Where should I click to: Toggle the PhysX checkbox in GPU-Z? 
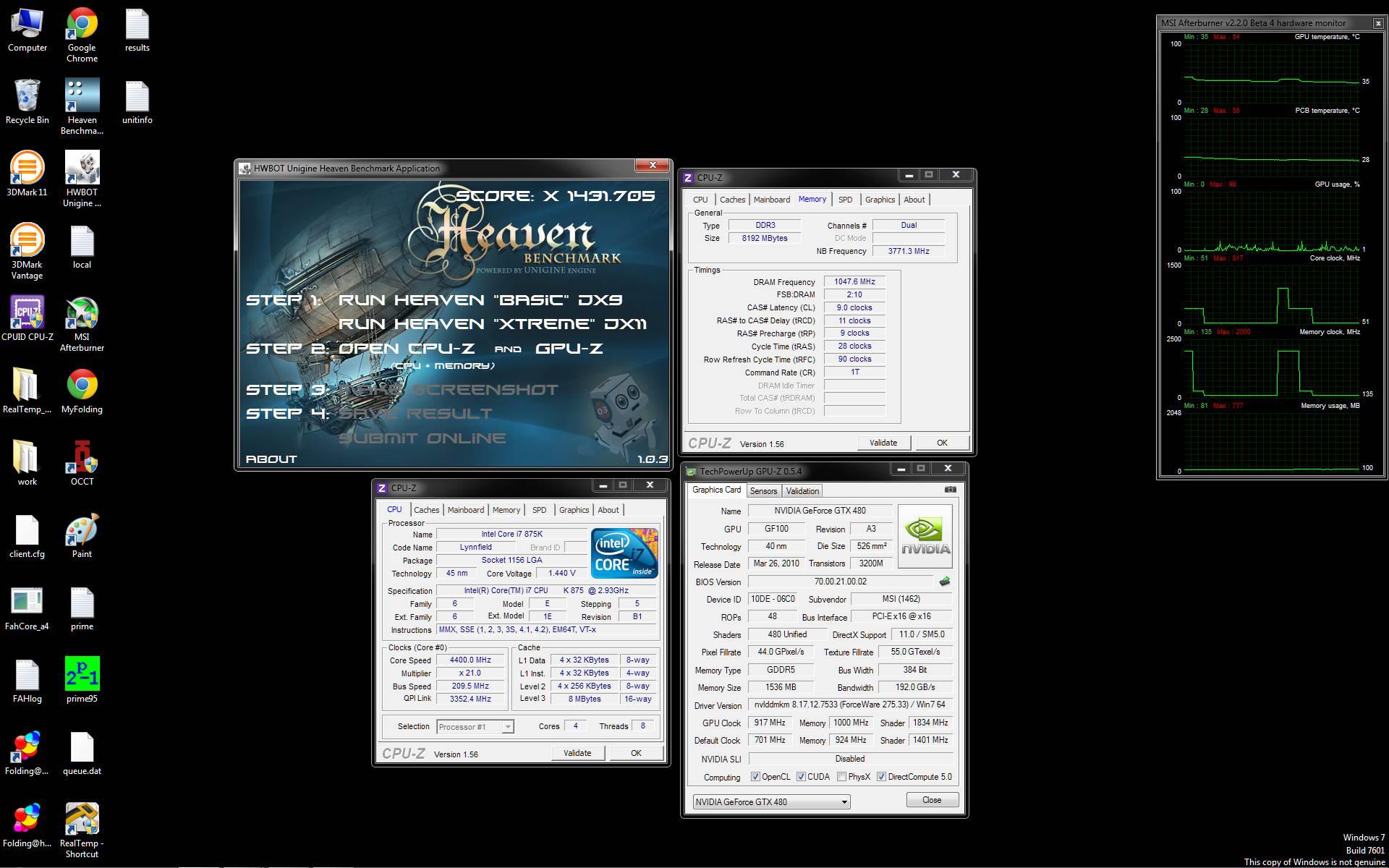pyautogui.click(x=841, y=777)
